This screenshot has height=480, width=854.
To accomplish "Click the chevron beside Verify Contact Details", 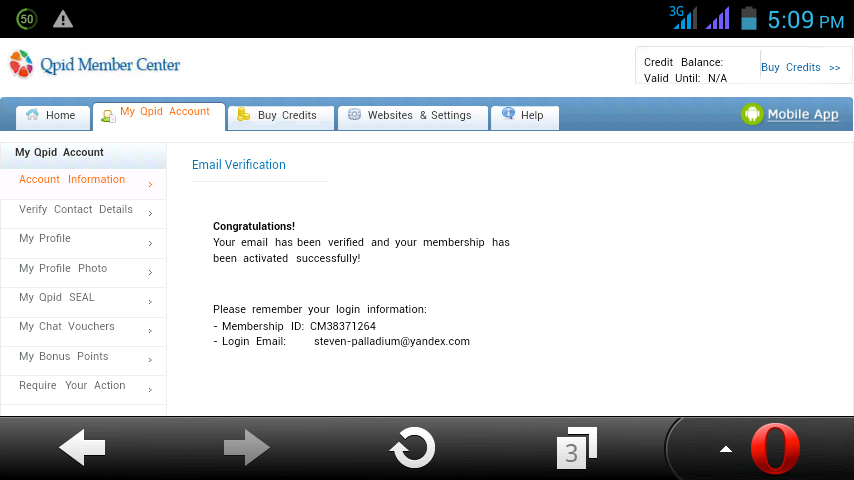I will point(150,214).
